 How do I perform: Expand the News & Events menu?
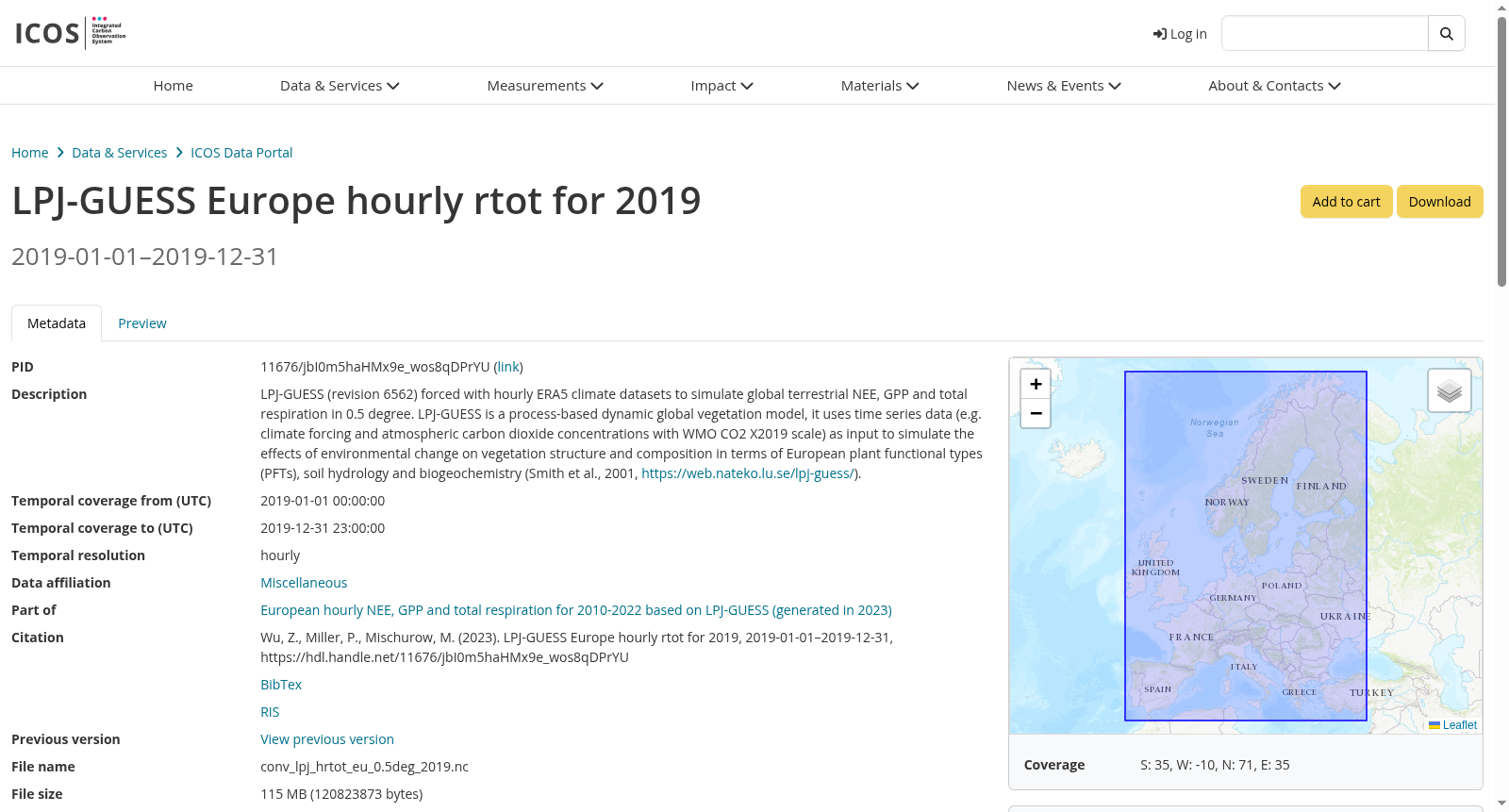click(x=1064, y=86)
